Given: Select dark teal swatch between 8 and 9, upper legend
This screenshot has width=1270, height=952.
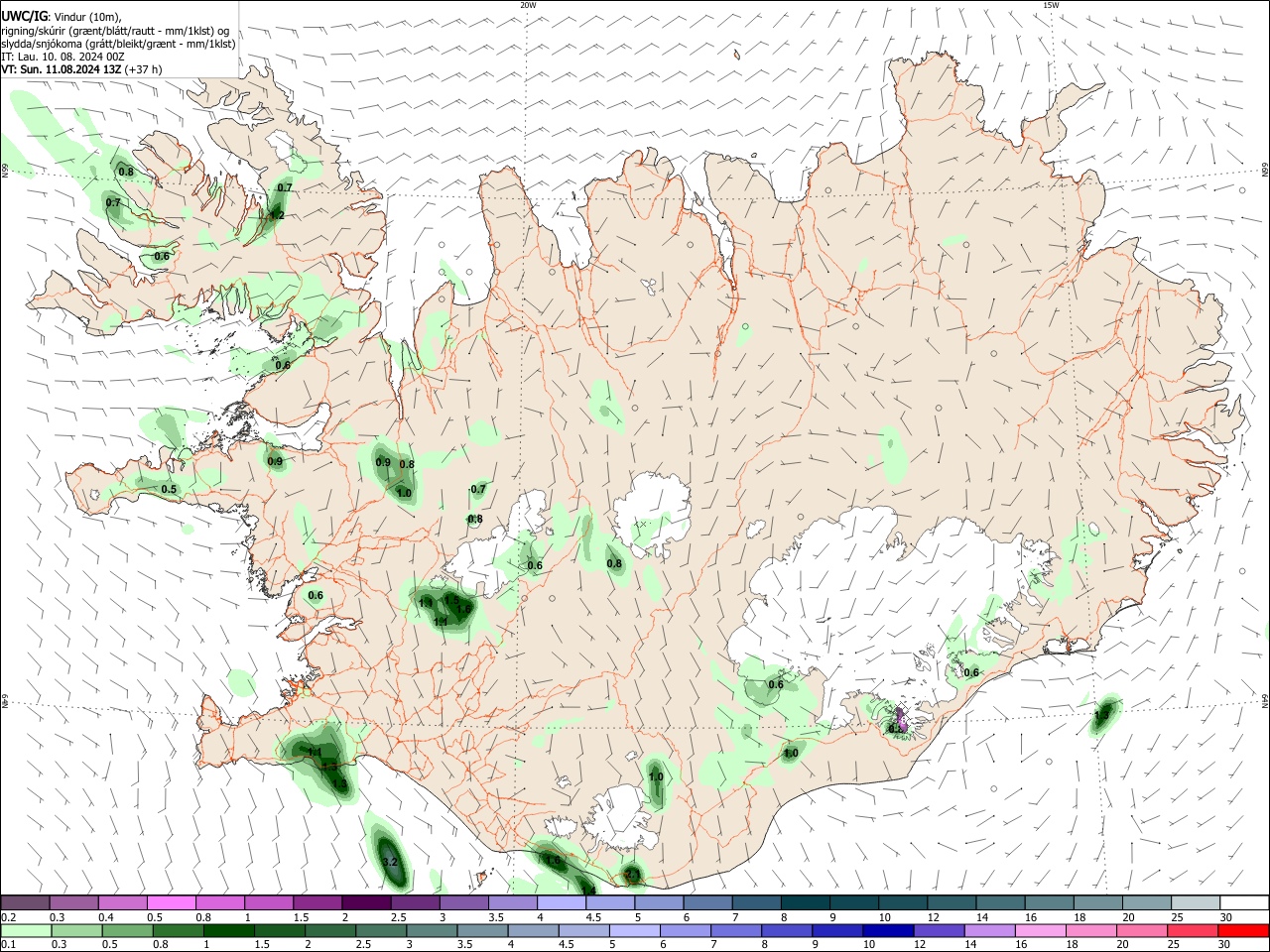Looking at the screenshot, I should (804, 902).
